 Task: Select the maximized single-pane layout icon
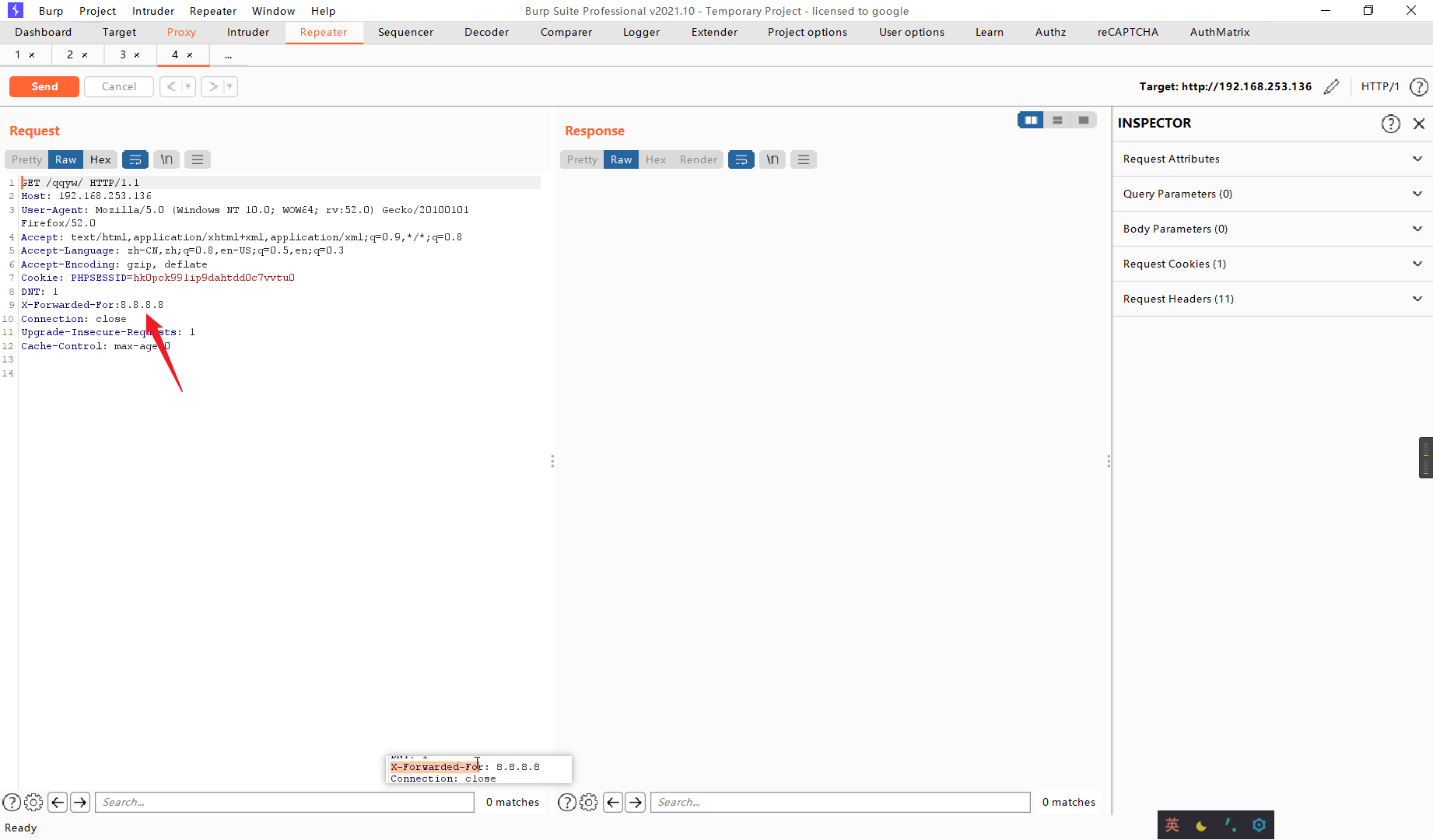coord(1084,120)
